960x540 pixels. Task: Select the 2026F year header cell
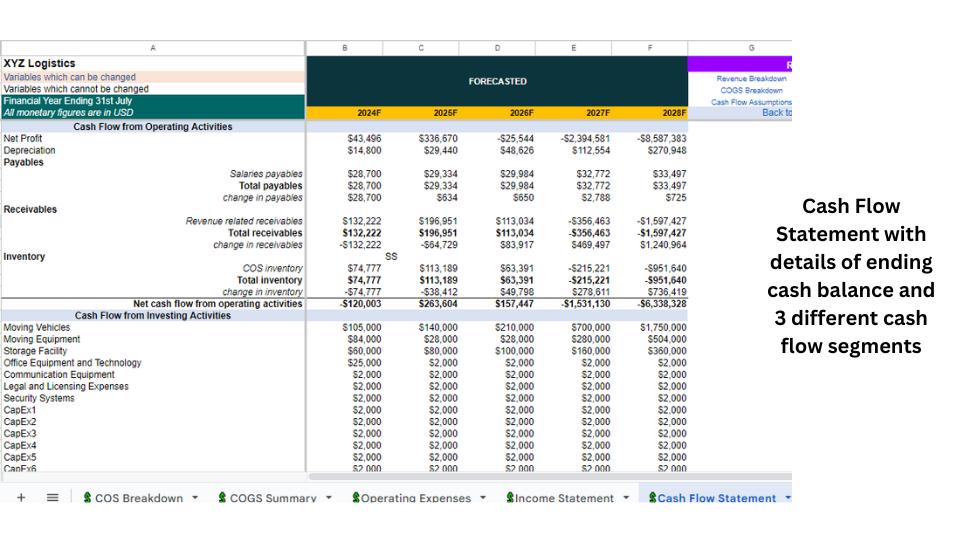(x=497, y=113)
